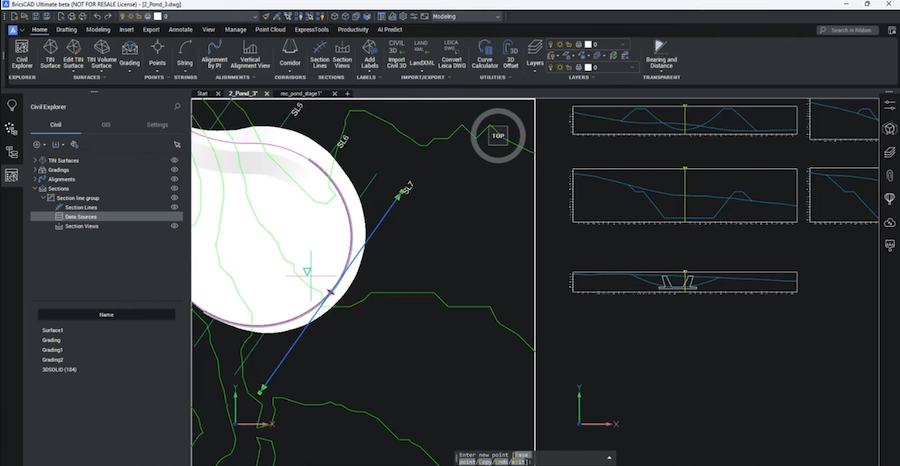Expand the Gradings tree node
This screenshot has width=900, height=466.
(36, 170)
